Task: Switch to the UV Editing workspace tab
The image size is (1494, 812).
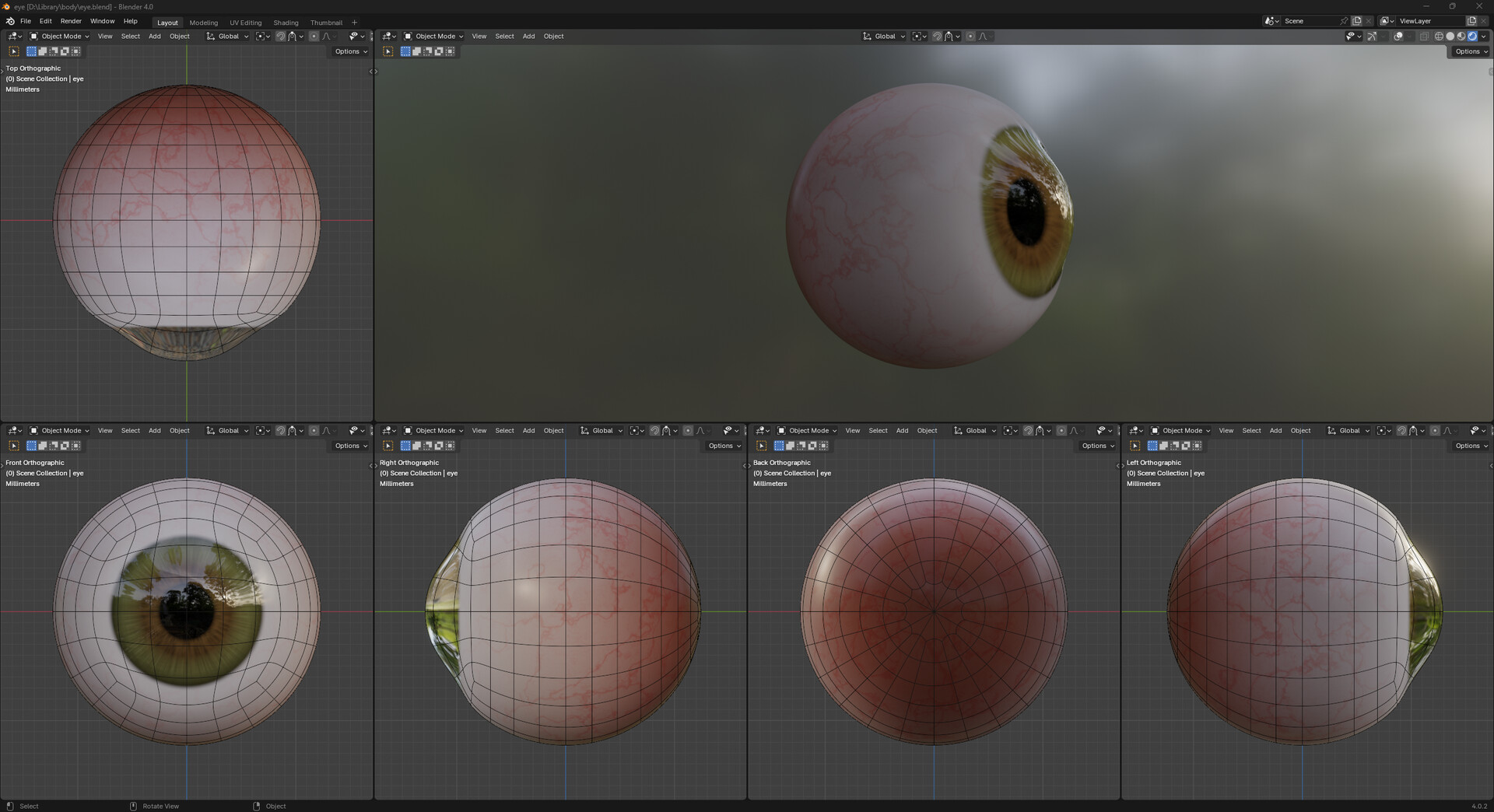Action: (x=245, y=23)
